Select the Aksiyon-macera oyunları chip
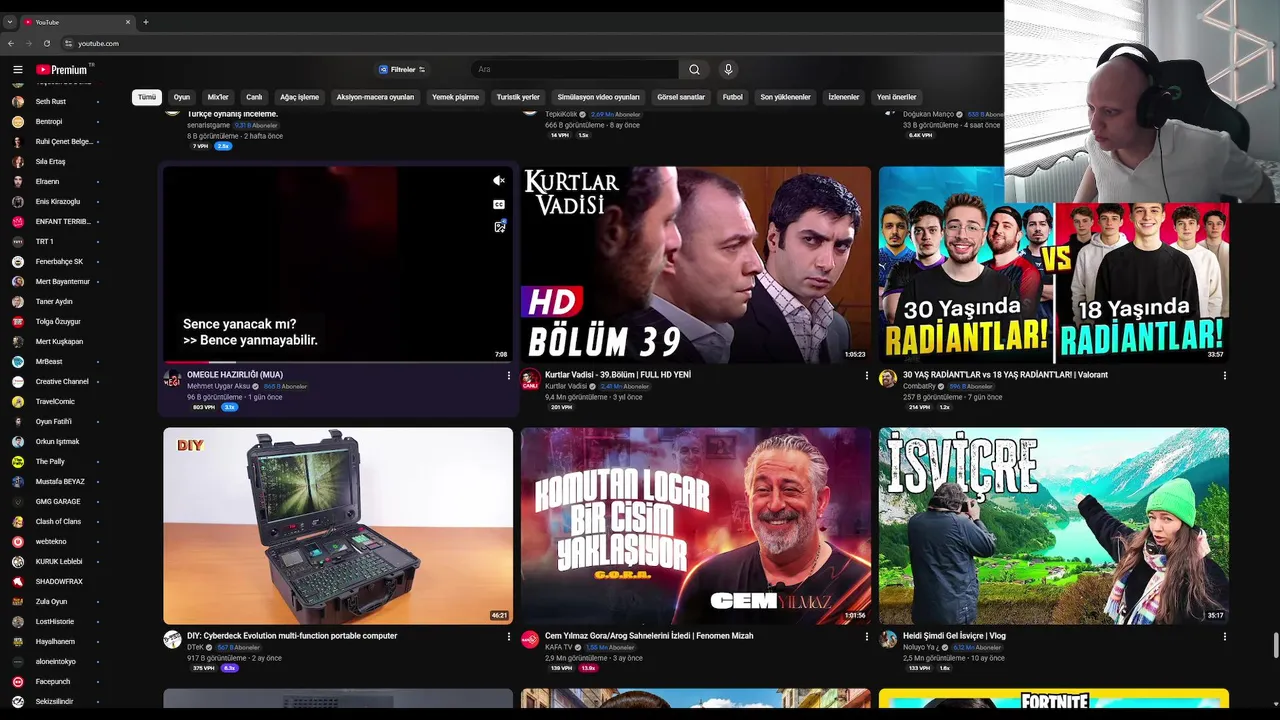The height and width of the screenshot is (720, 1280). [375, 97]
